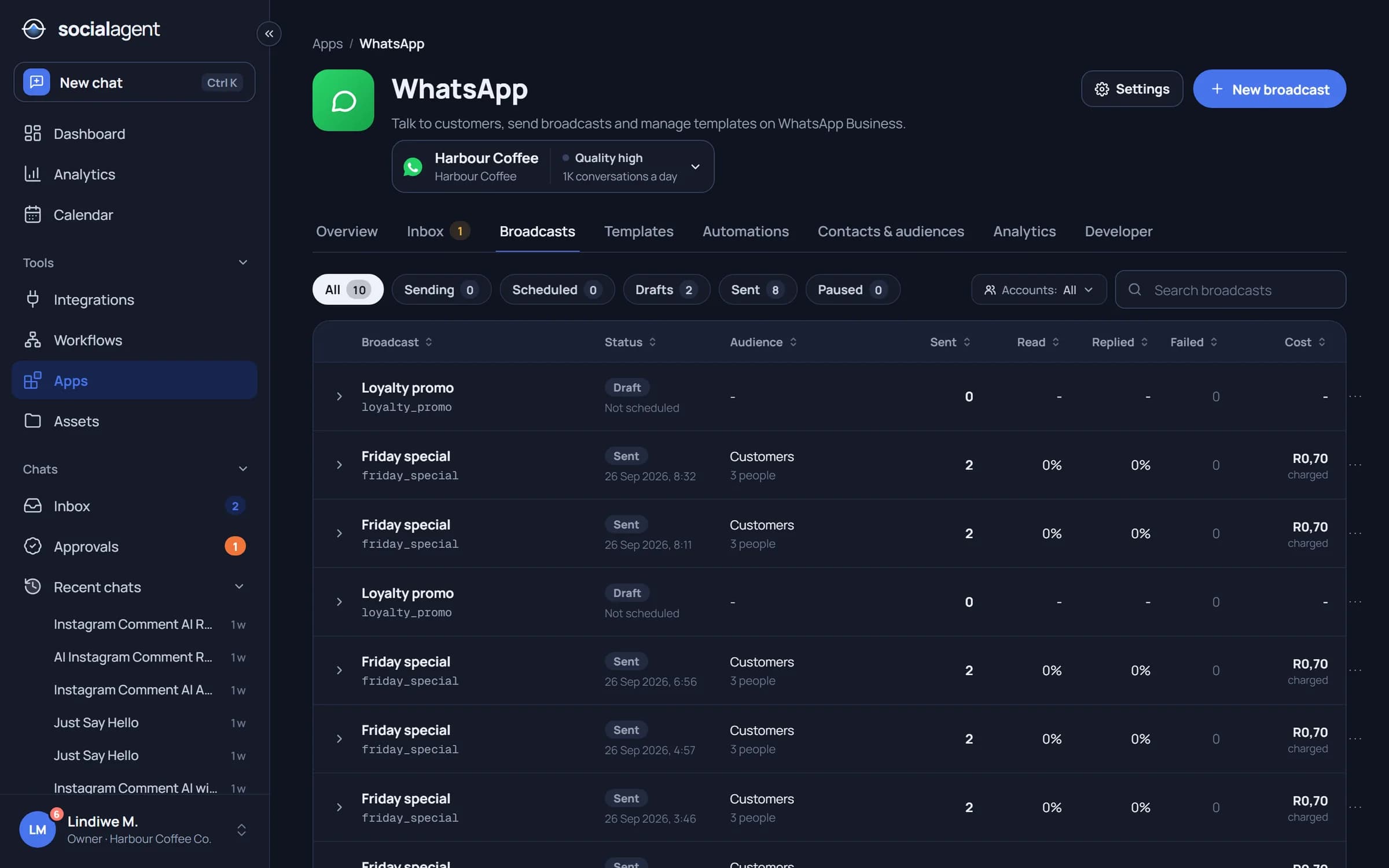Show All broadcasts filter

(348, 289)
